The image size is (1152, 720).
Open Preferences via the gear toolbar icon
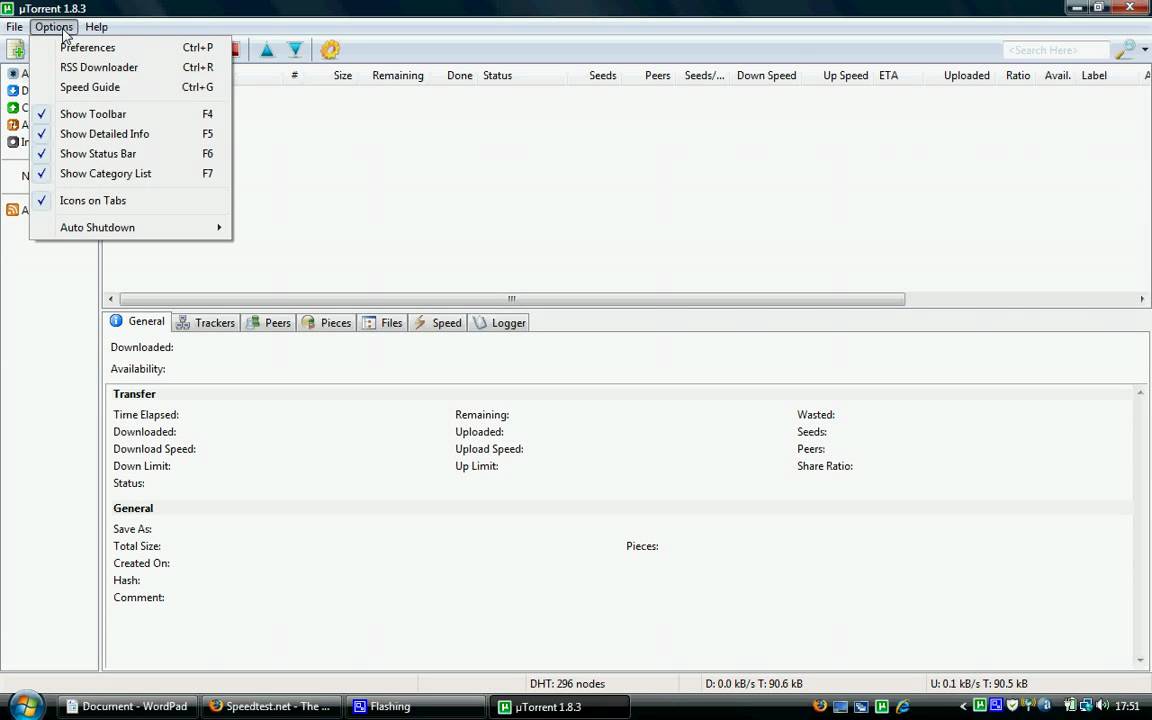(330, 50)
